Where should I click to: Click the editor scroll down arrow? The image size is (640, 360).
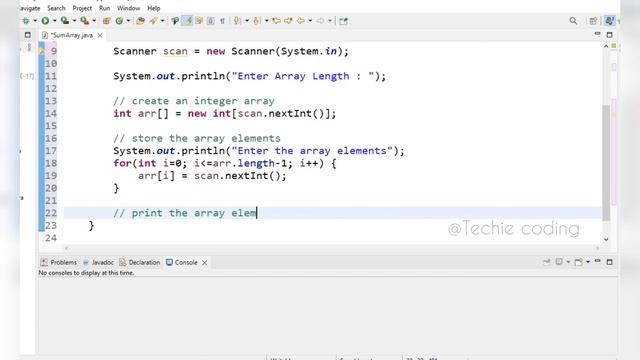click(606, 240)
